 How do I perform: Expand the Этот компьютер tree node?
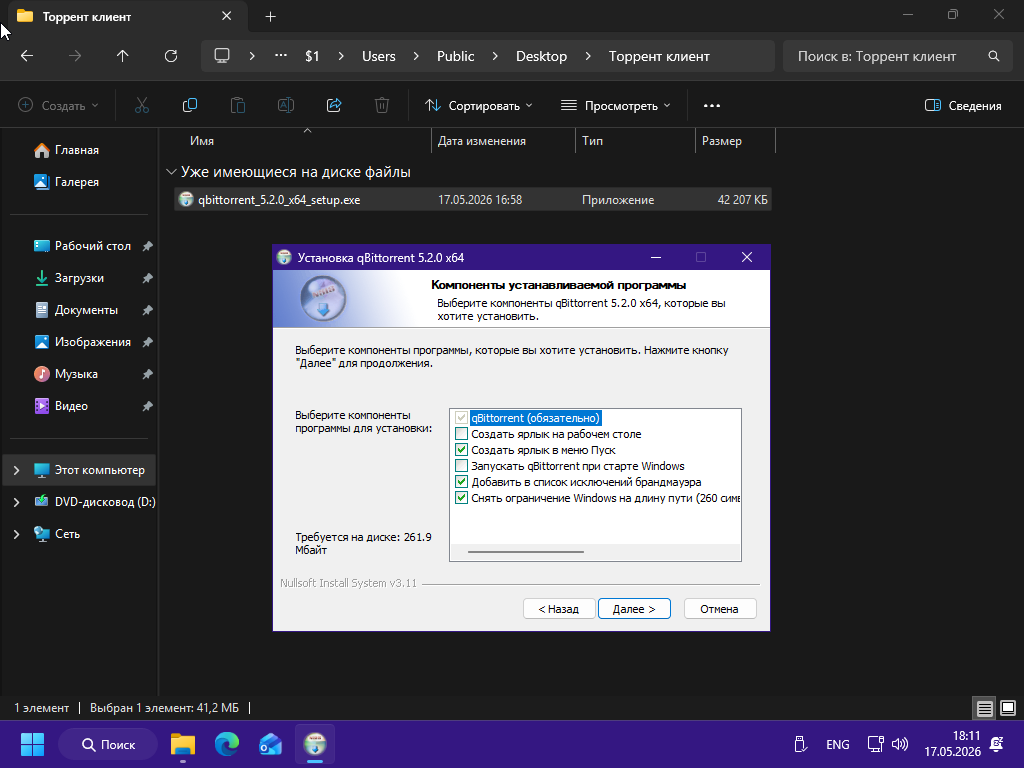[x=16, y=470]
